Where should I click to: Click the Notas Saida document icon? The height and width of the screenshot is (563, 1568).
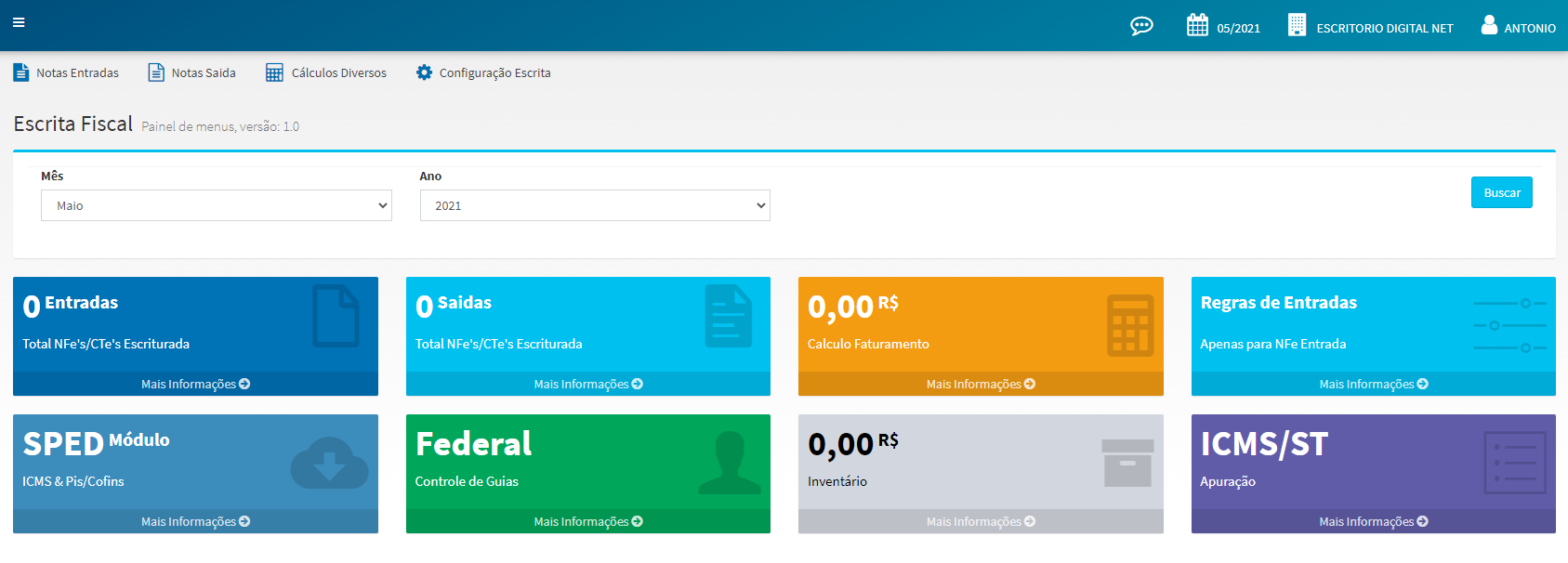click(156, 72)
